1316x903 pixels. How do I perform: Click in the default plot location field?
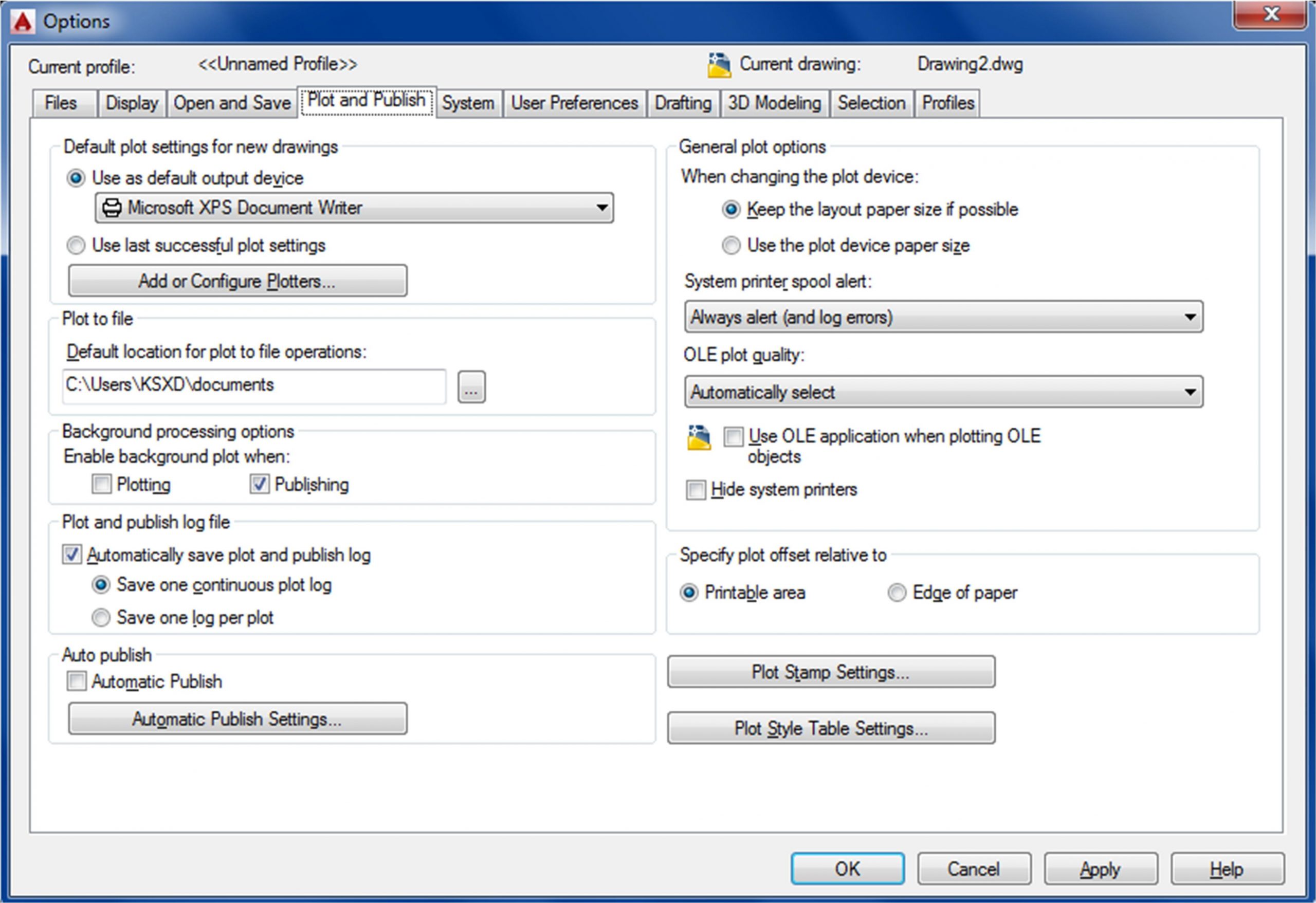253,386
